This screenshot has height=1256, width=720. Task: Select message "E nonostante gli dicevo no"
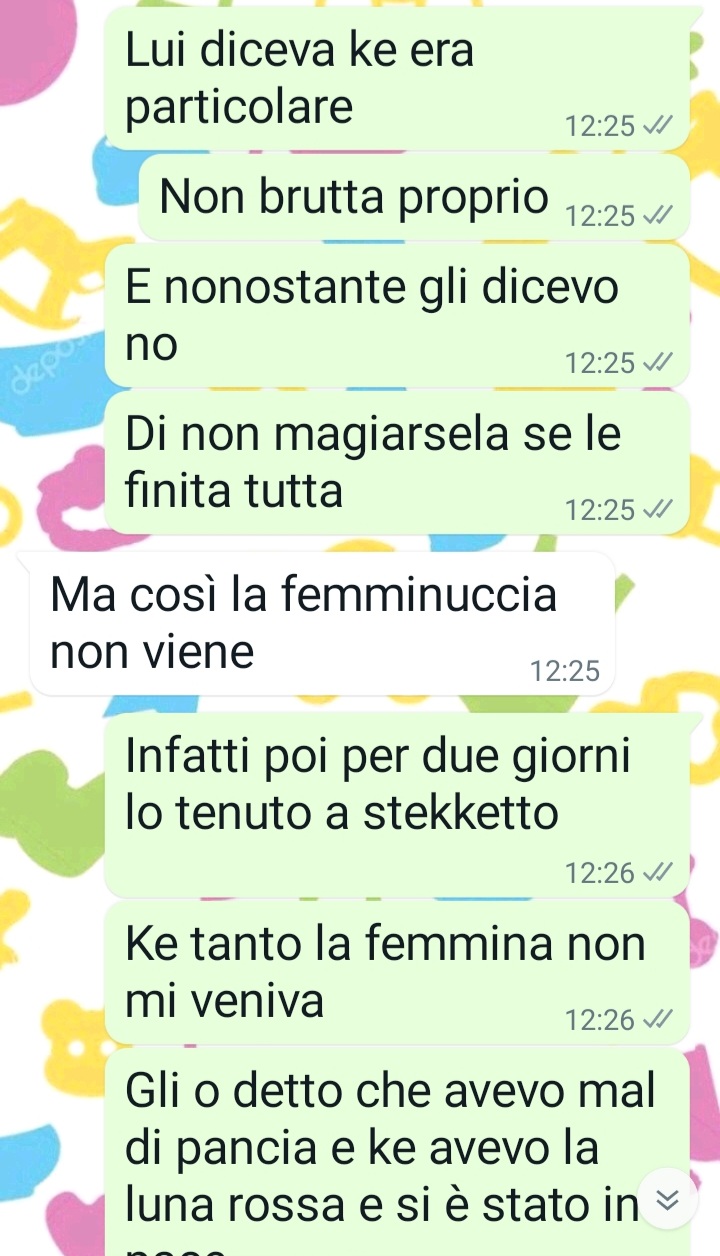tap(398, 316)
